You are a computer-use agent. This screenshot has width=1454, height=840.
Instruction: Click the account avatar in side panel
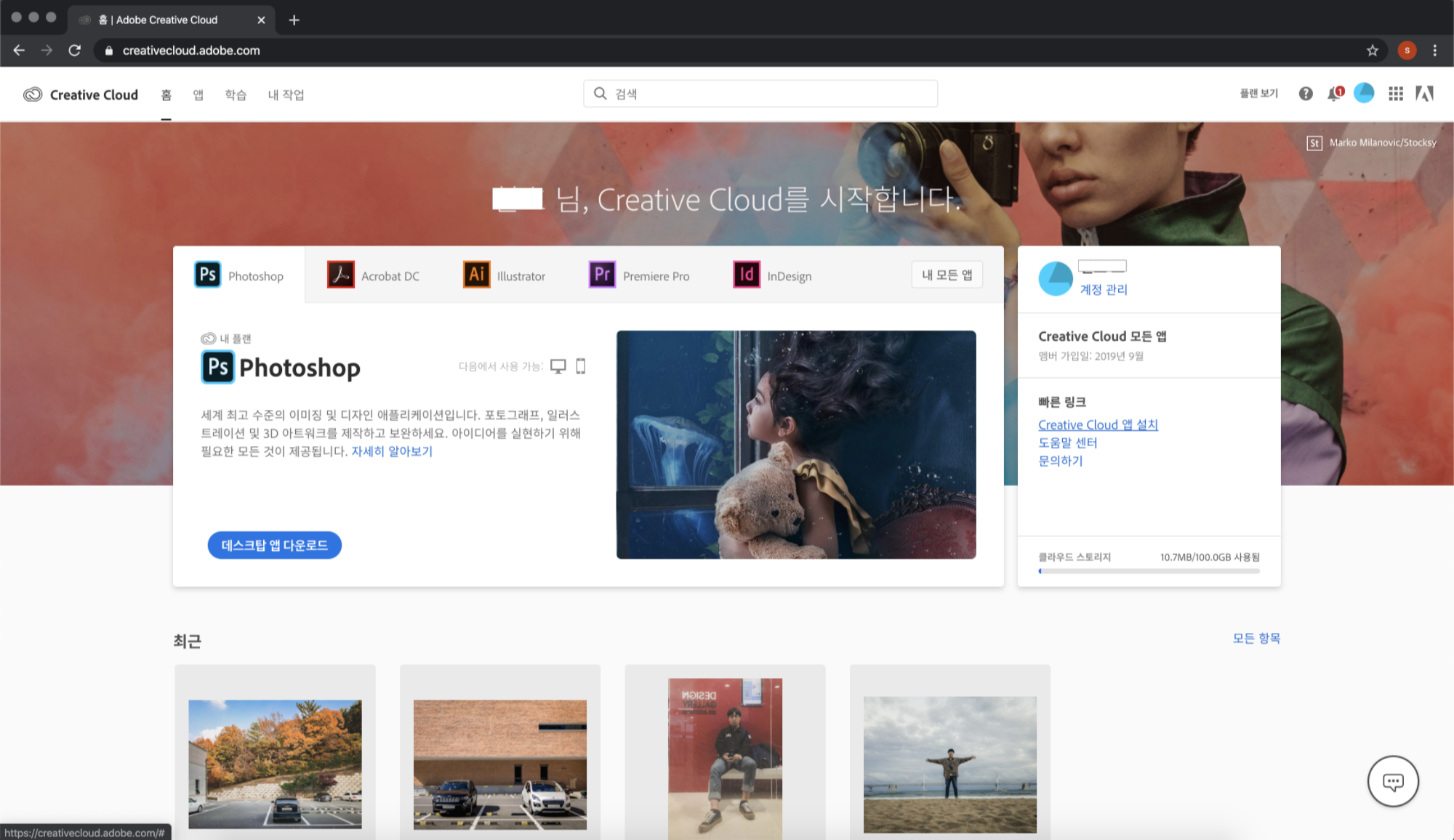click(x=1056, y=279)
